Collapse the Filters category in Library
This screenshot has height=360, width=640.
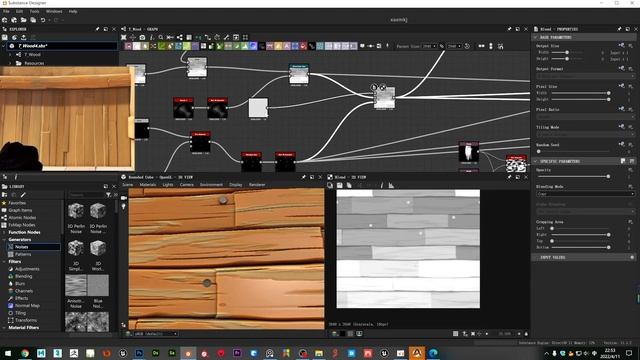(x=4, y=262)
